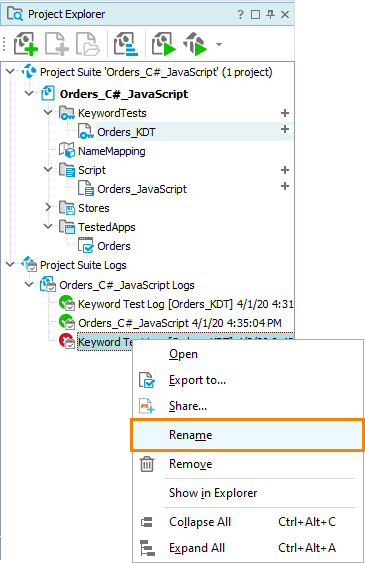Click the Run Project toolbar icon
Screen dimensions: 365x563
point(164,44)
